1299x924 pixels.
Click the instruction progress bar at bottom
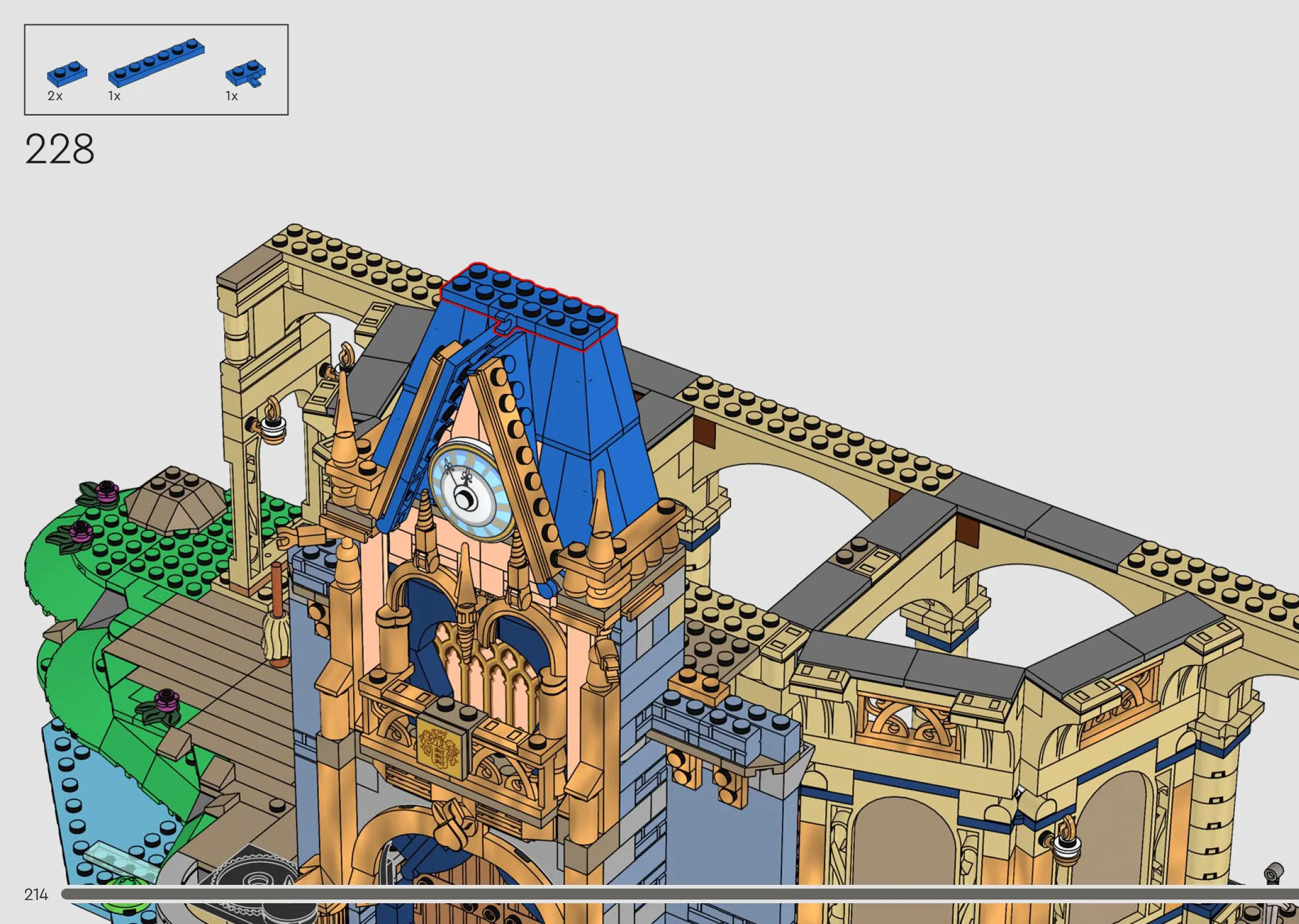(x=679, y=895)
